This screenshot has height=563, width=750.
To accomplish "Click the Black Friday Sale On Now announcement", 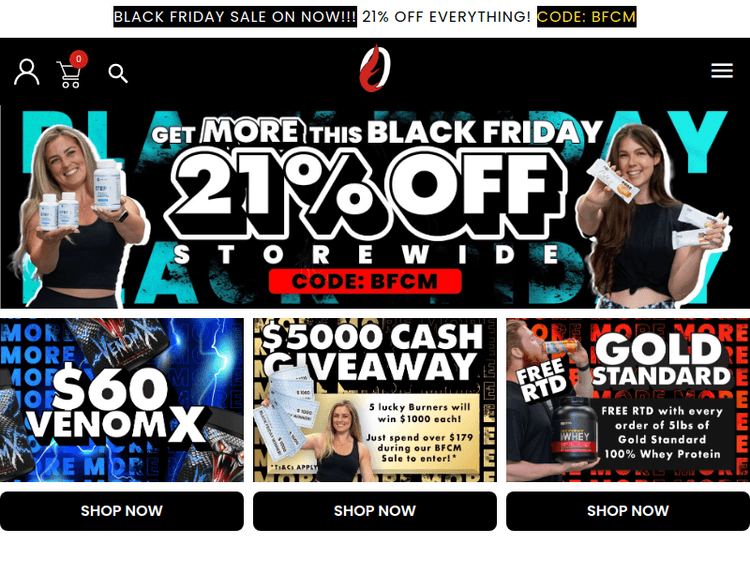I will 235,17.
